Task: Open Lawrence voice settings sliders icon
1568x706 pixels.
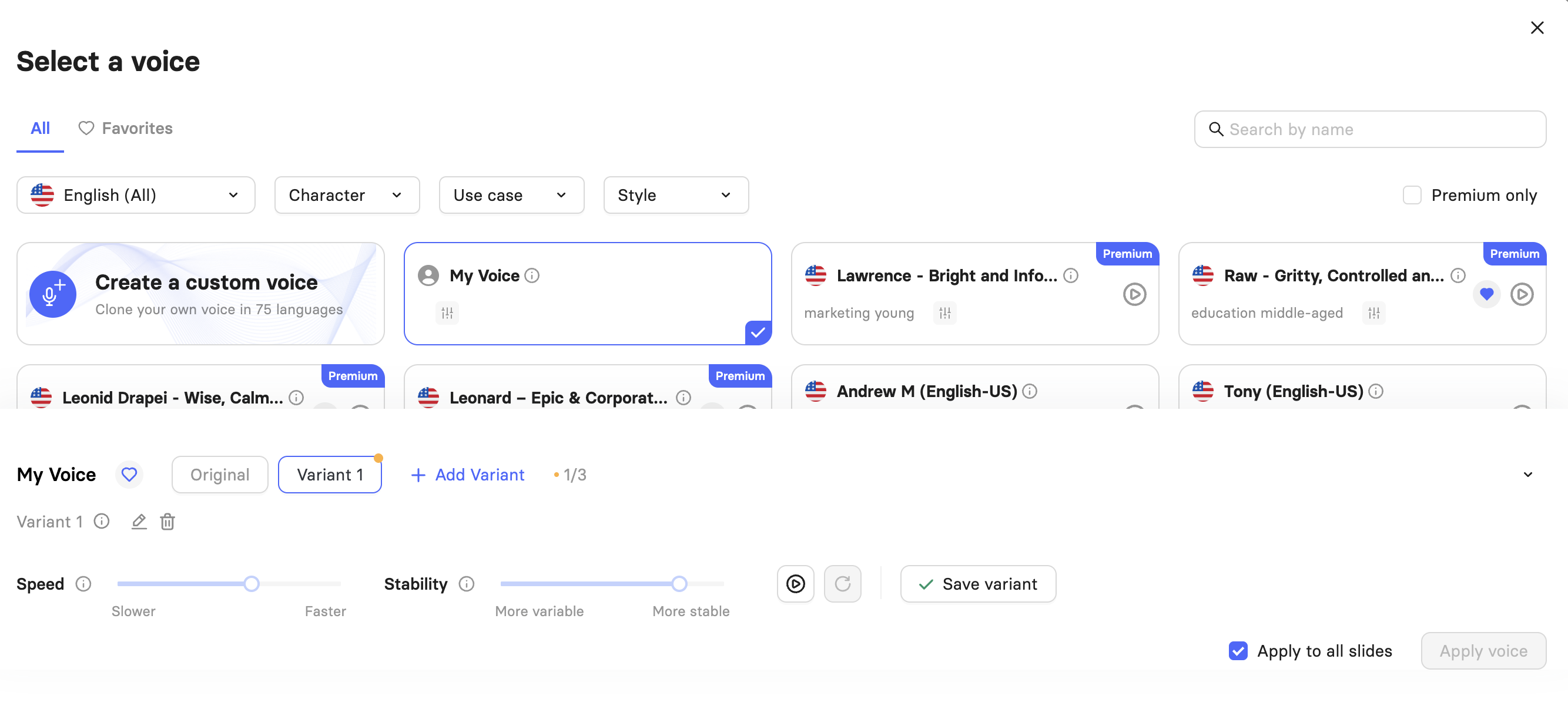Action: (x=944, y=313)
